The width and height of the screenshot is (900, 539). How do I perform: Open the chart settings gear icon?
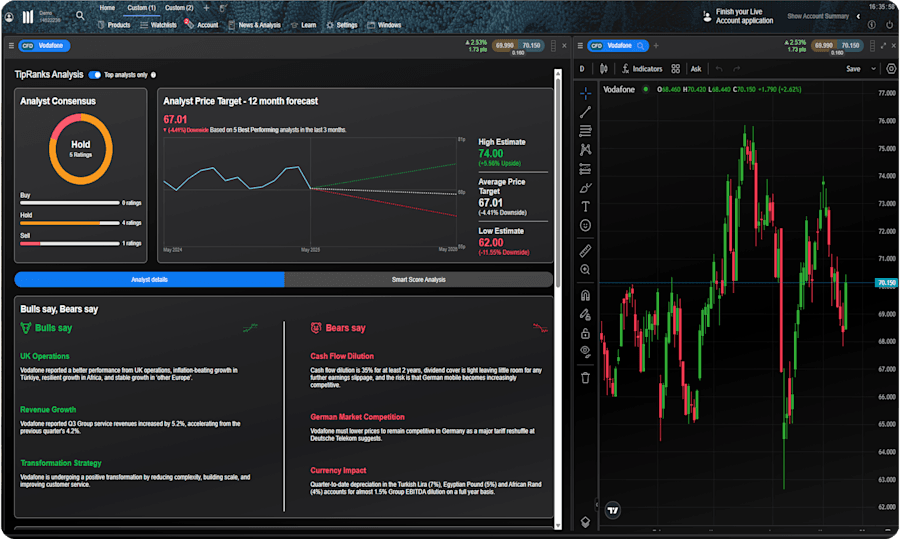point(891,69)
